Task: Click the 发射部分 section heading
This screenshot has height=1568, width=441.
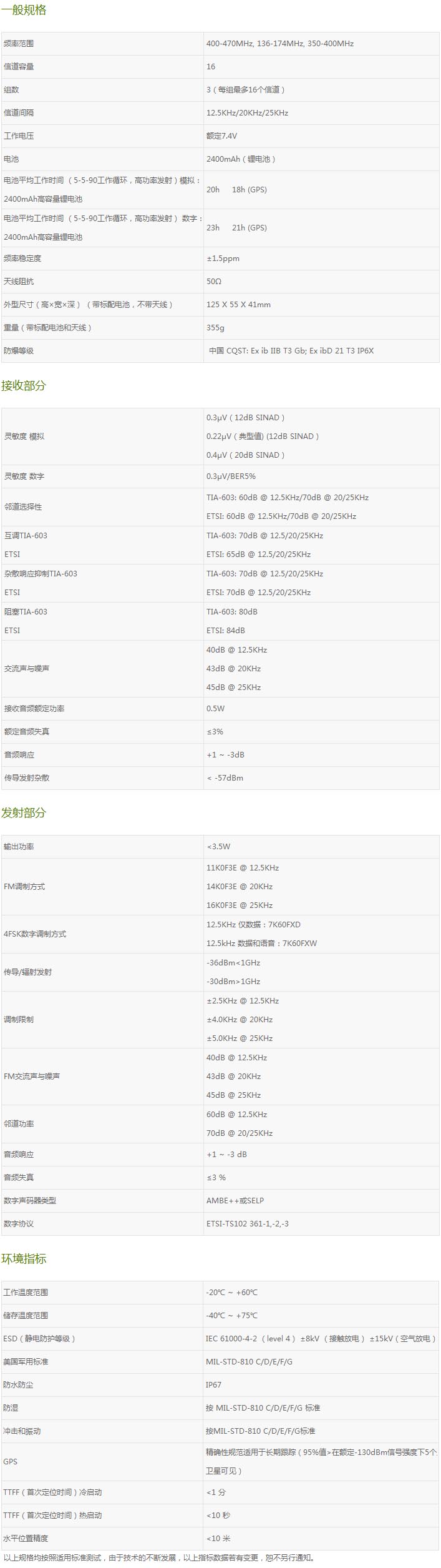Action: point(24,812)
